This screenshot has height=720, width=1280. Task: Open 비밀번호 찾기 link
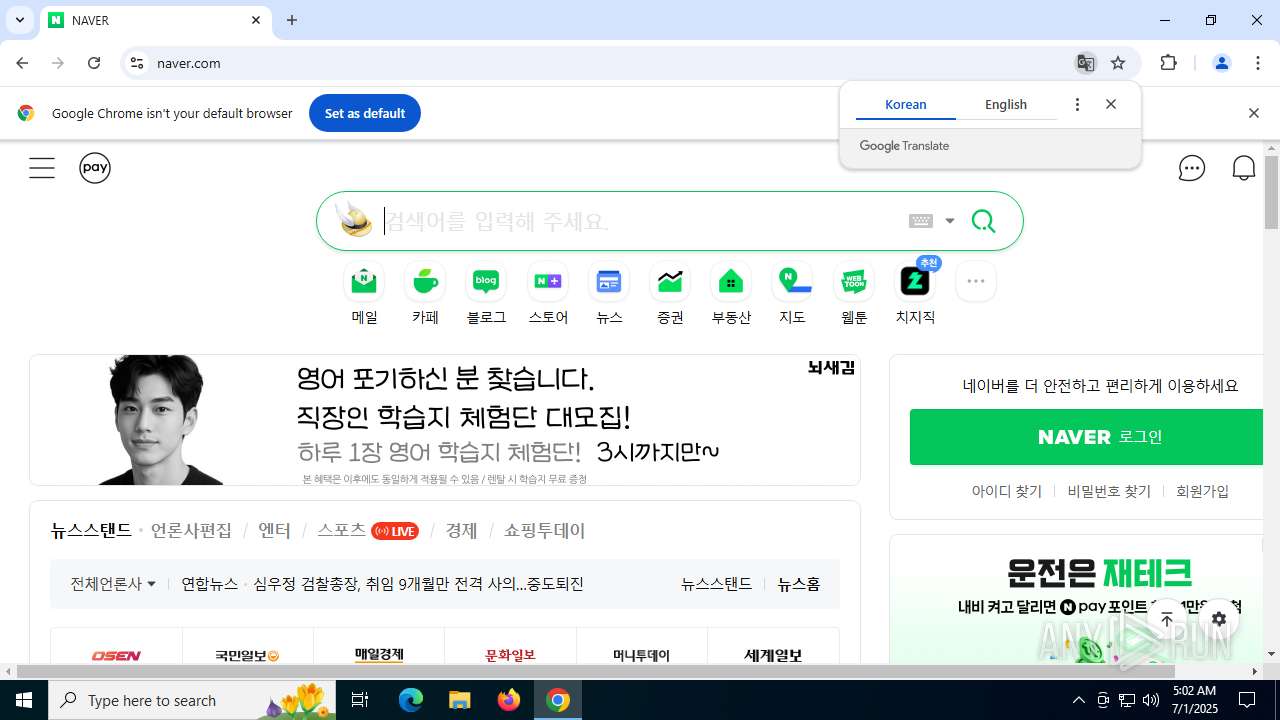point(1109,491)
